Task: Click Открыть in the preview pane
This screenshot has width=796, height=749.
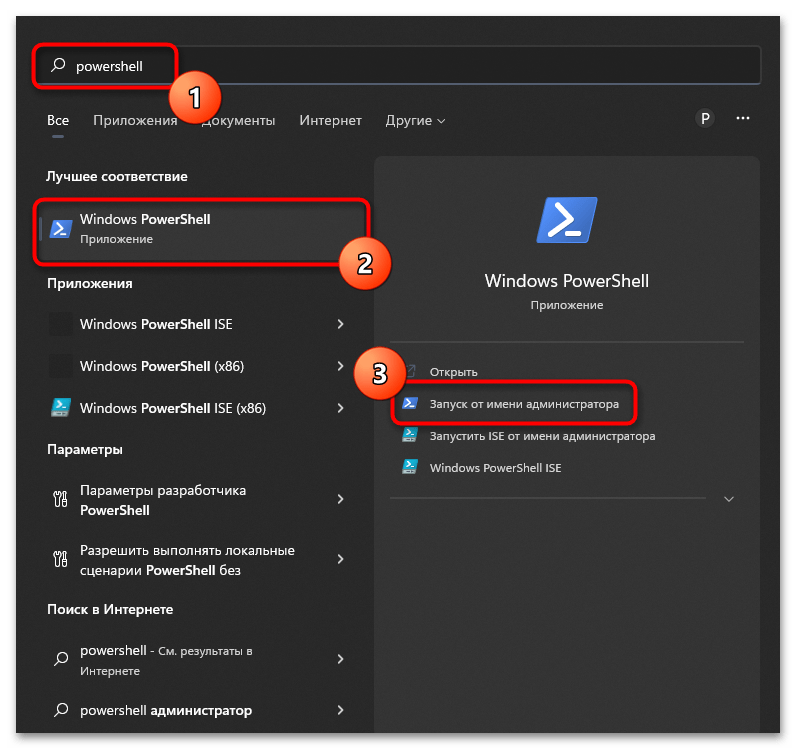Action: [453, 372]
